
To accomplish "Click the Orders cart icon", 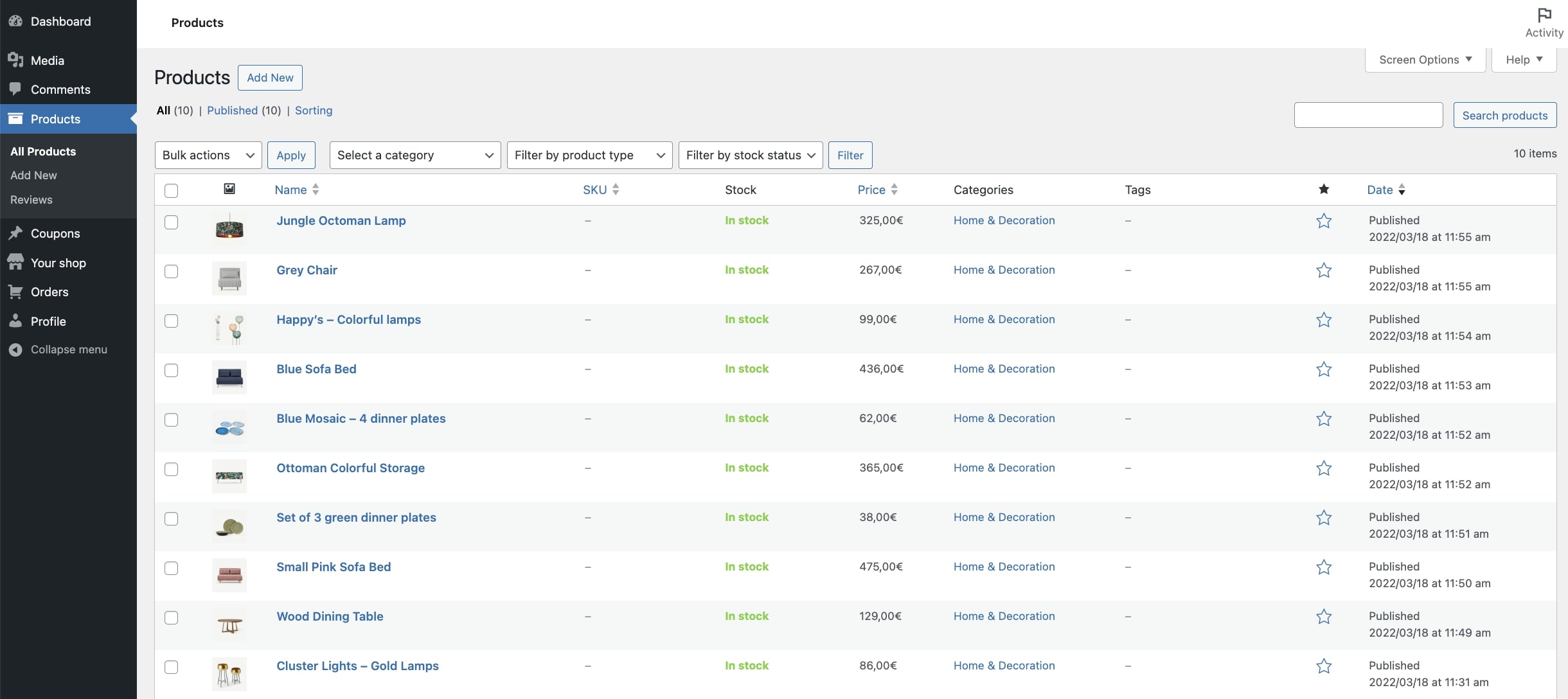I will click(x=15, y=292).
